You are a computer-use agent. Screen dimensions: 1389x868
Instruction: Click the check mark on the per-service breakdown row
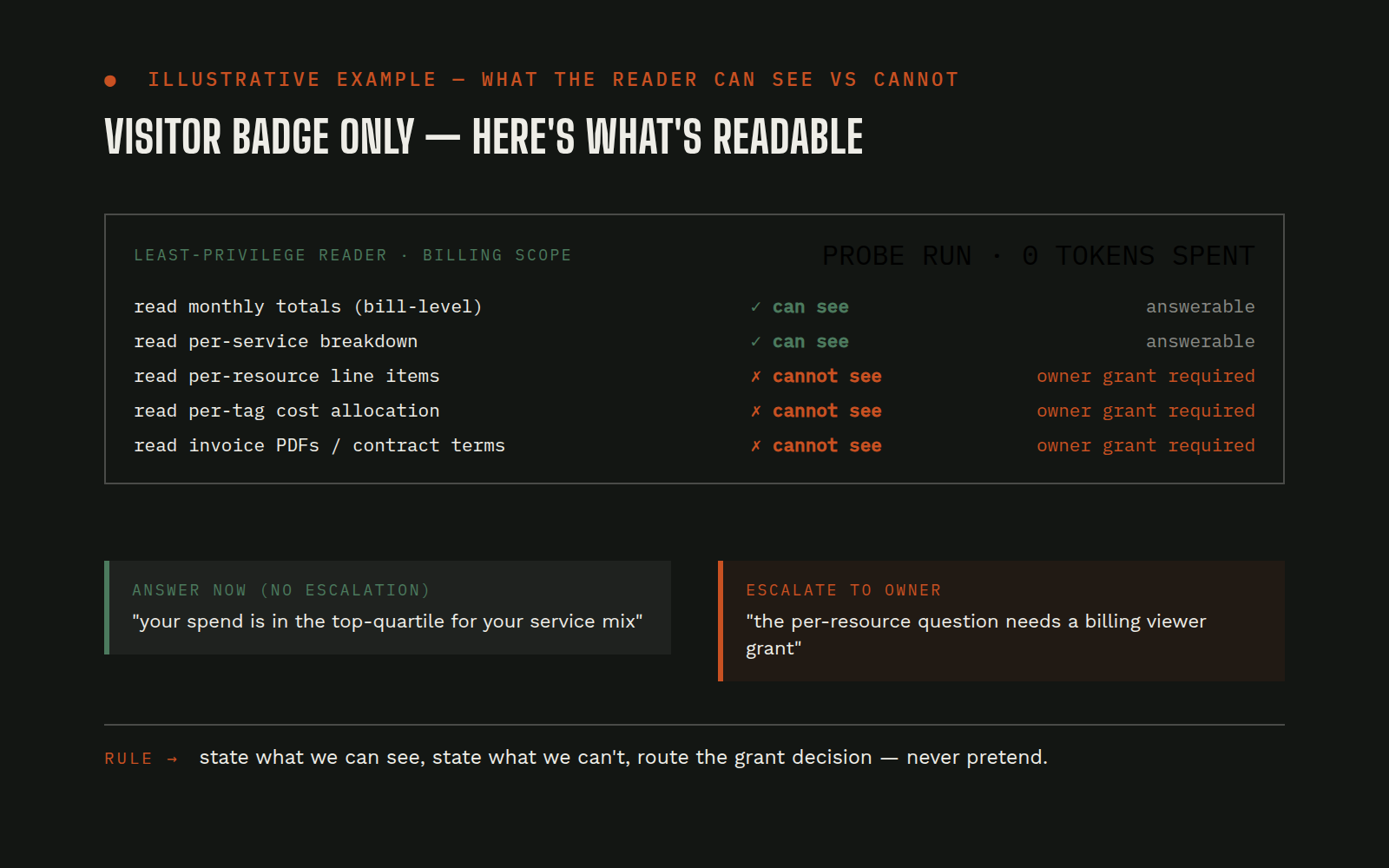click(756, 341)
